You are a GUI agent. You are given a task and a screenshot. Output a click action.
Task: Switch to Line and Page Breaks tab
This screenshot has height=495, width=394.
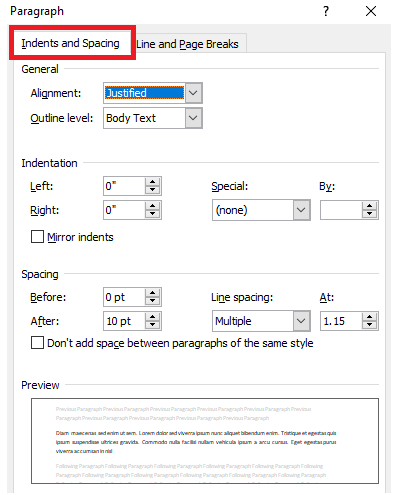click(x=188, y=44)
